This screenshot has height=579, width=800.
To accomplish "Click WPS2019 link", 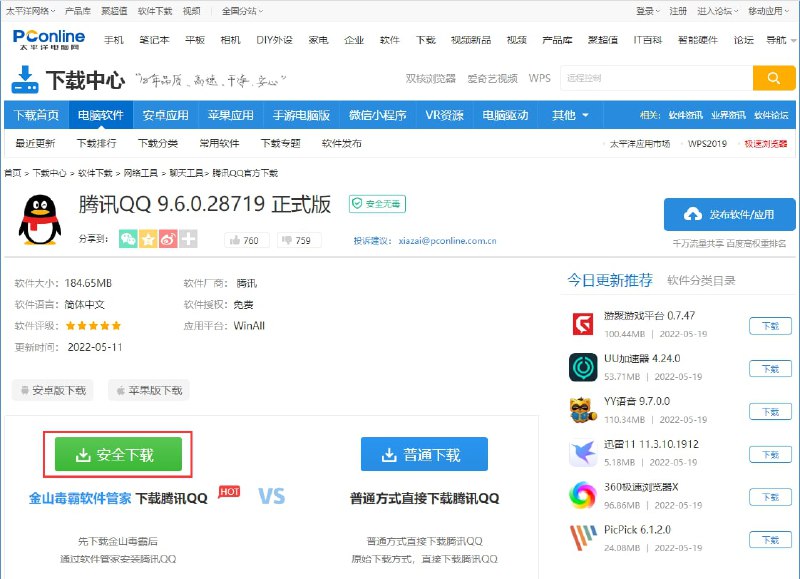I will [x=707, y=144].
